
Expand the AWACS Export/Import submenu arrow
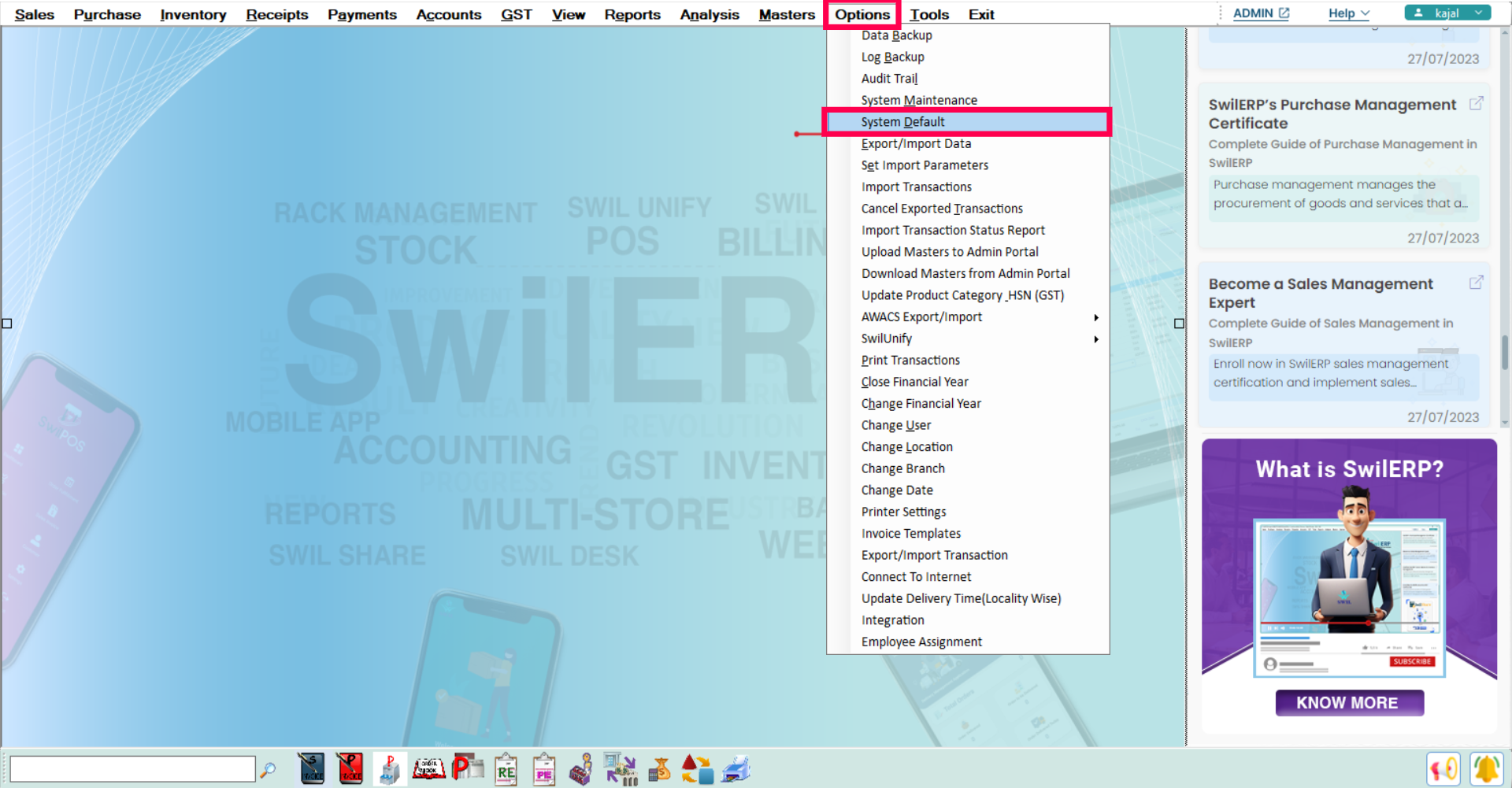tap(1095, 317)
